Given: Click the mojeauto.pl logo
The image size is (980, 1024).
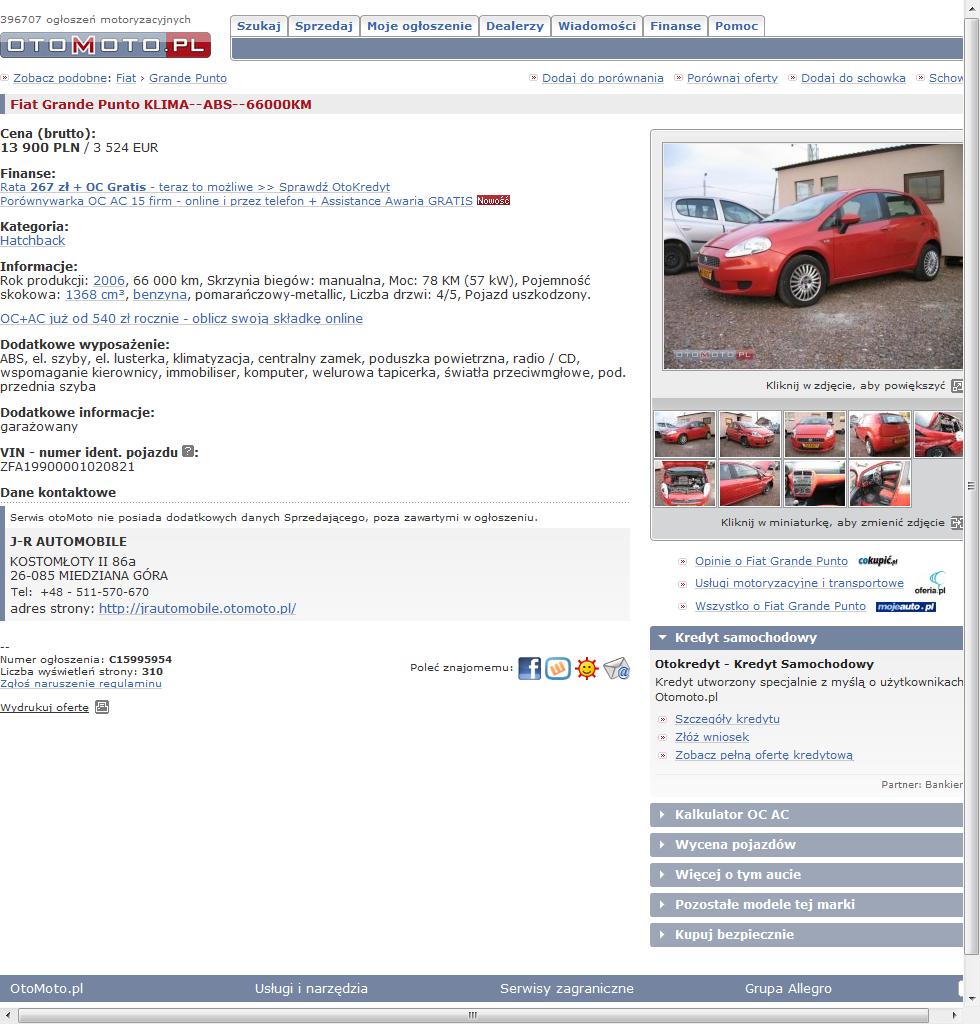Looking at the screenshot, I should click(906, 607).
